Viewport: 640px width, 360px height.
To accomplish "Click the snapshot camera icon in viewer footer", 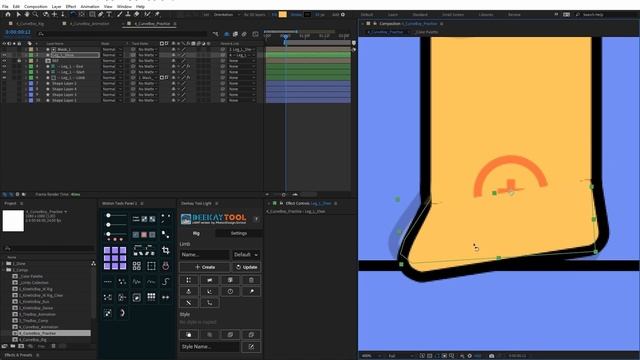I will point(491,356).
